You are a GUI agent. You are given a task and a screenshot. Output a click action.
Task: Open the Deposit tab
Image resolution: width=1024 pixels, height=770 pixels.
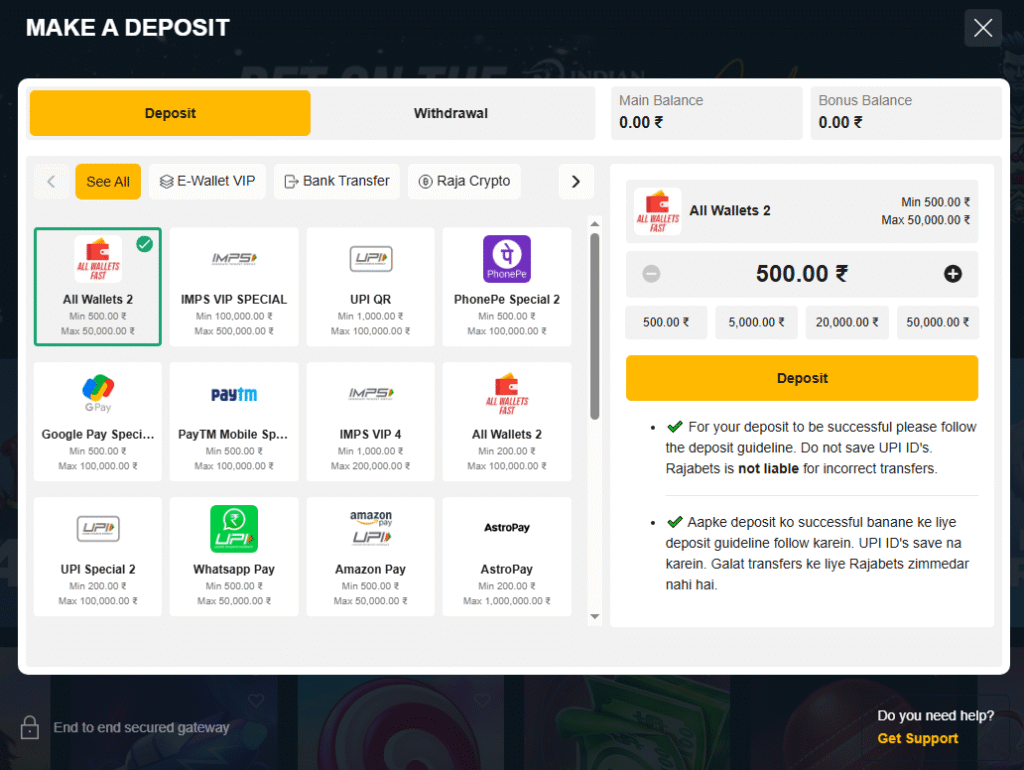[x=170, y=113]
